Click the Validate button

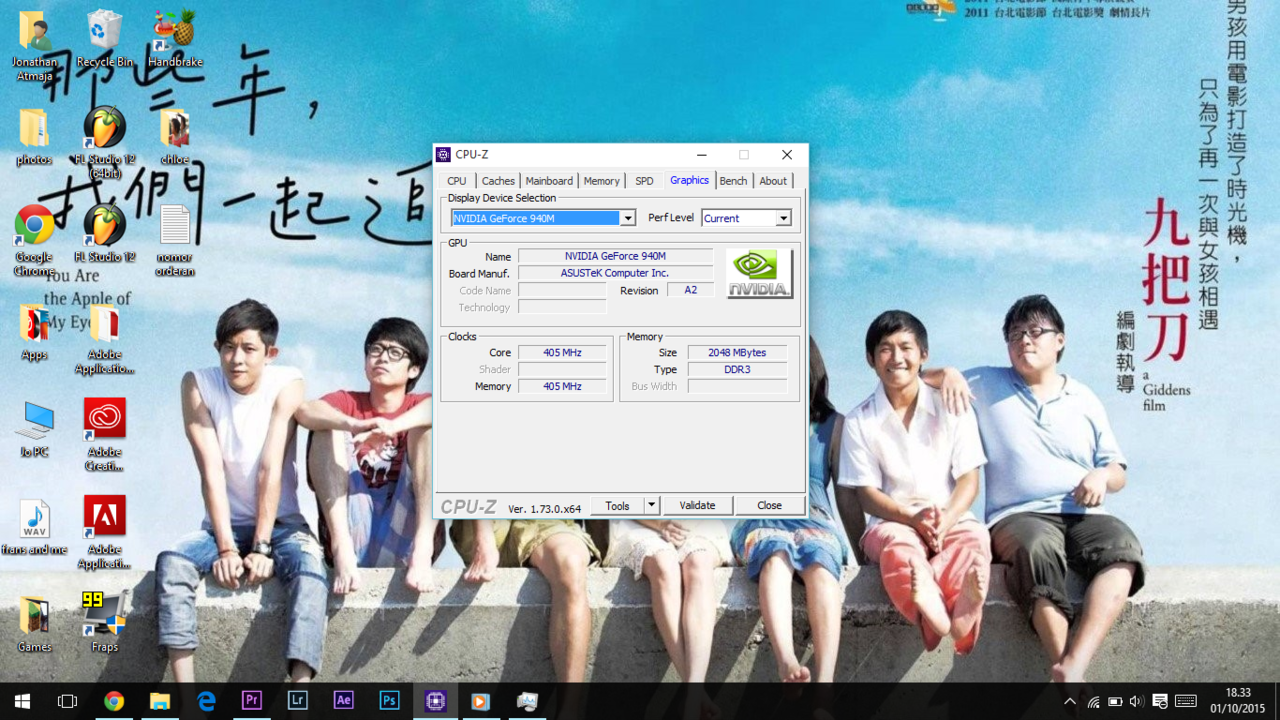697,506
